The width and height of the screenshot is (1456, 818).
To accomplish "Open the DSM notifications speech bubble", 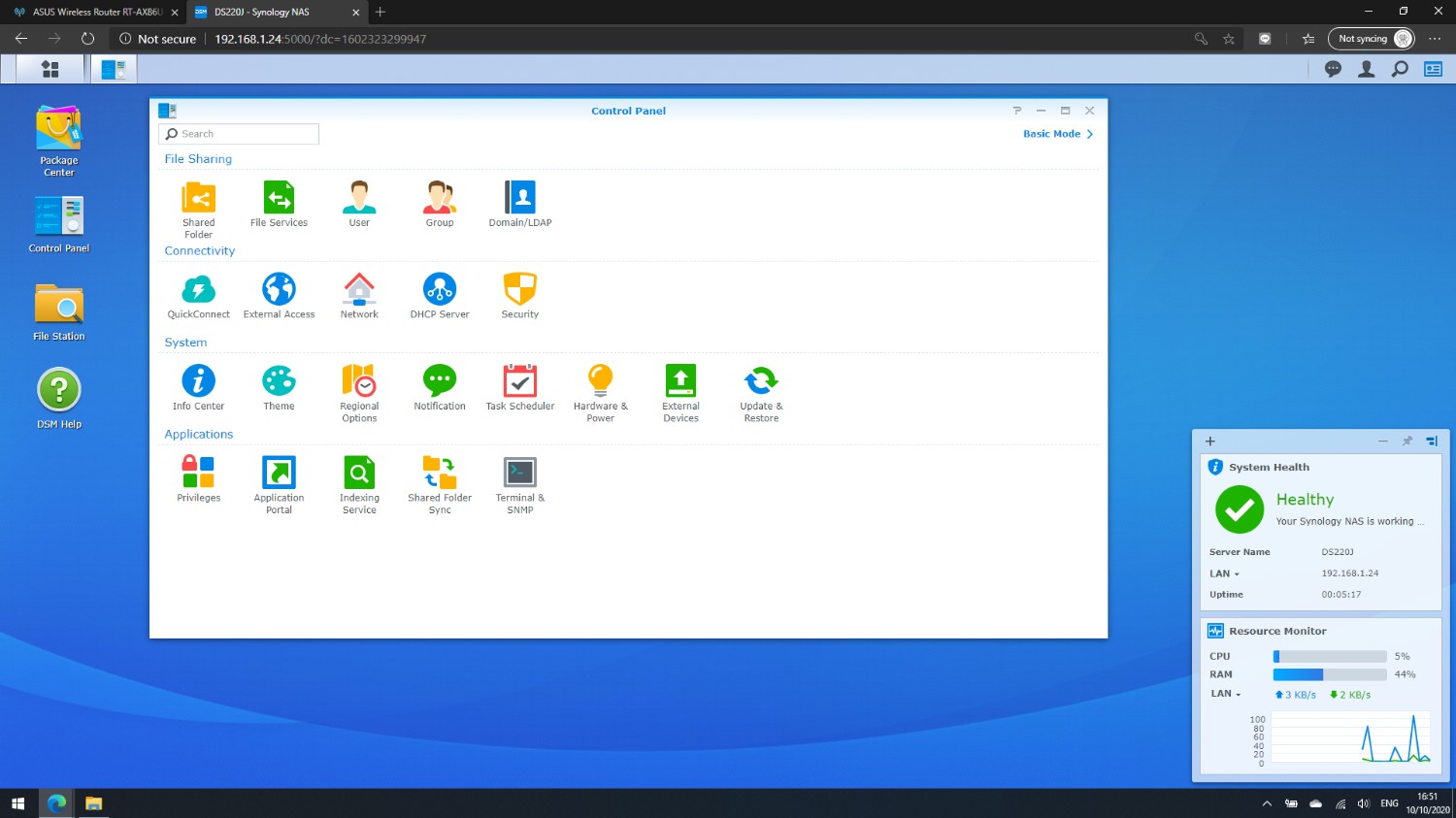I will 1333,69.
